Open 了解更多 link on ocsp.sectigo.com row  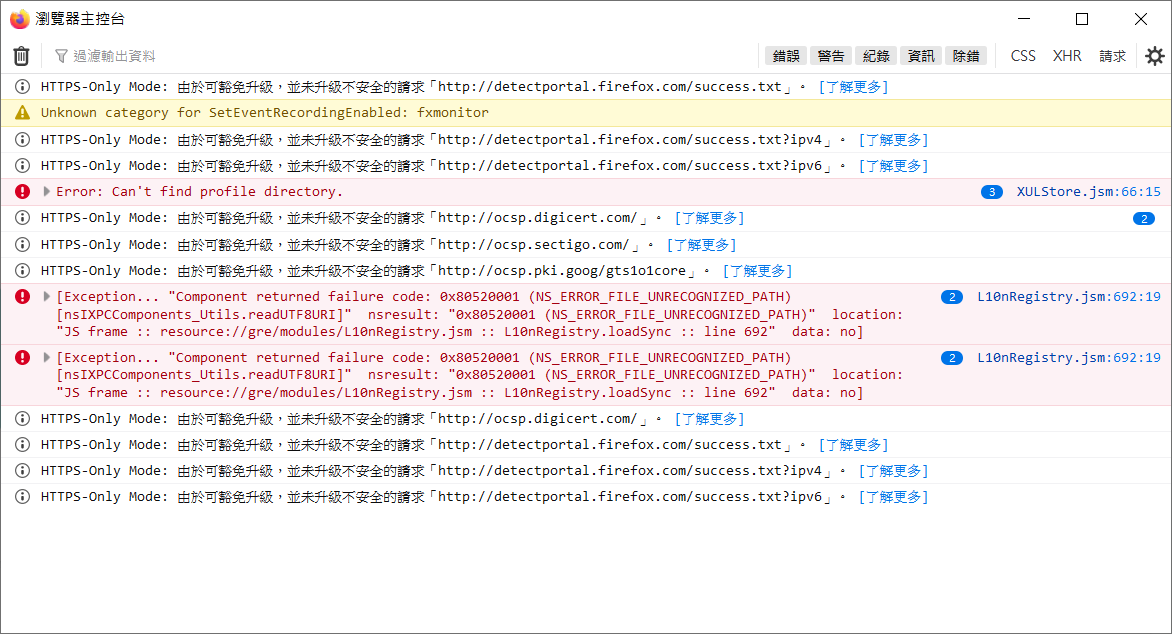pyautogui.click(x=701, y=244)
